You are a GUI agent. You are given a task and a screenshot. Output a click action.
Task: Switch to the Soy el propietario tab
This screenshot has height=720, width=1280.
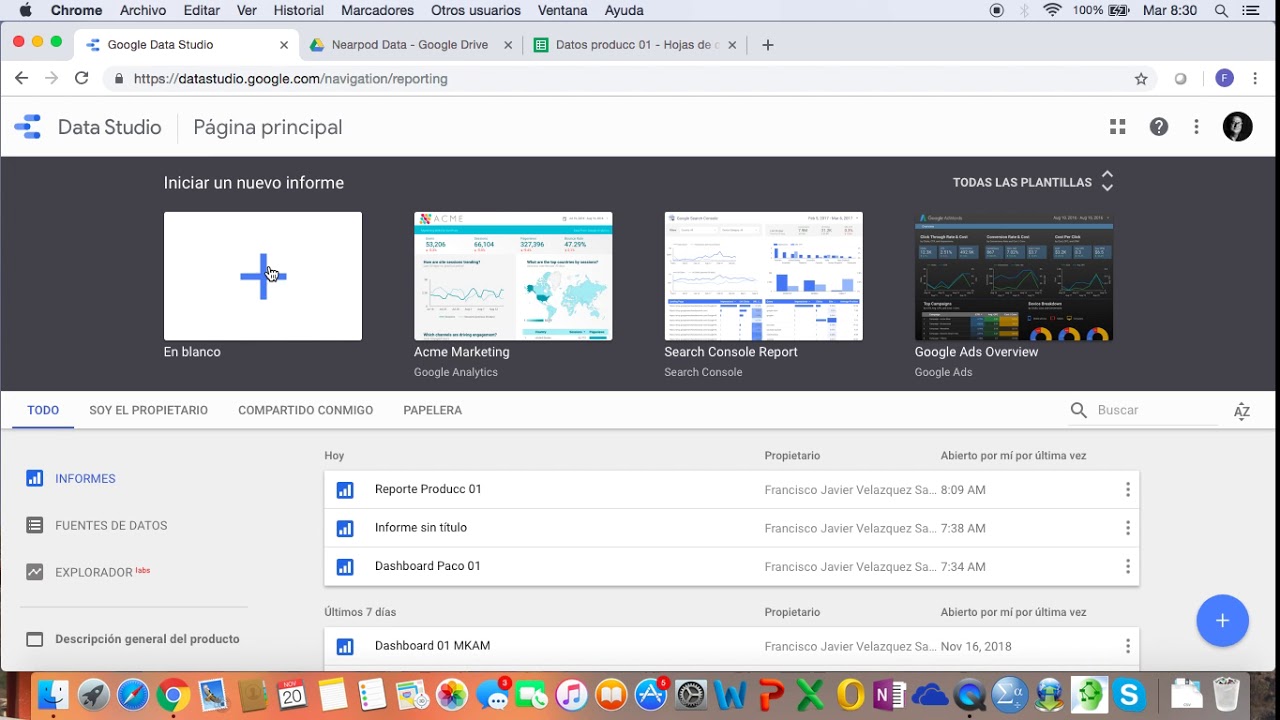[x=148, y=410]
